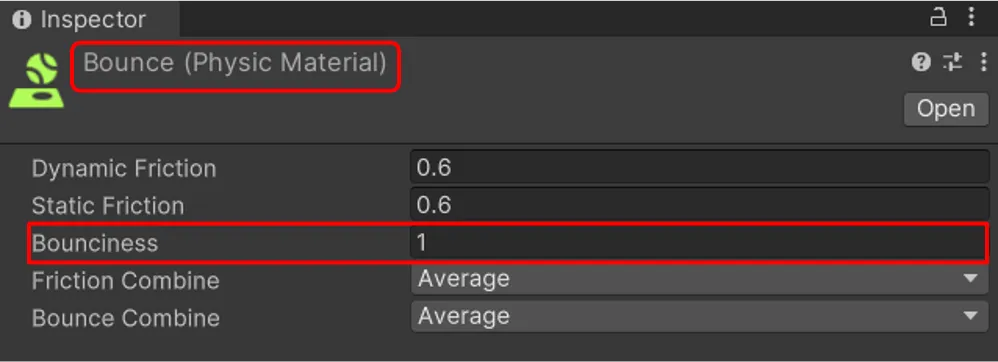Click the info icon on Inspector tab

click(x=22, y=20)
